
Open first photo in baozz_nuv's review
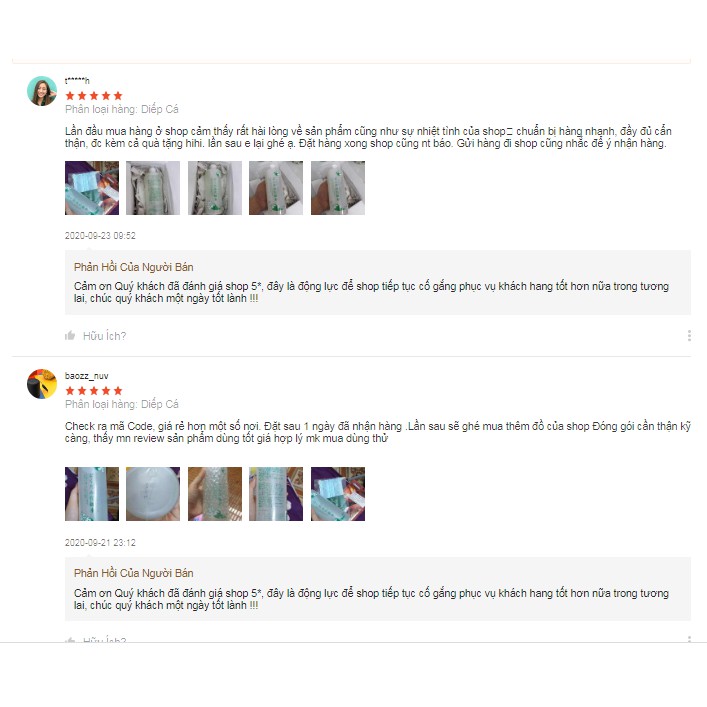click(92, 494)
